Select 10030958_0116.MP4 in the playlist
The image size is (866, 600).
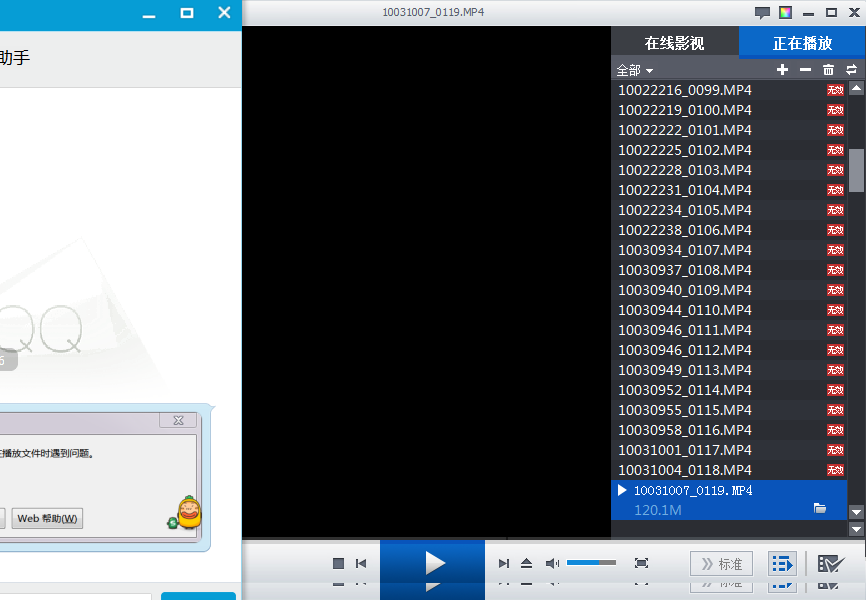729,430
